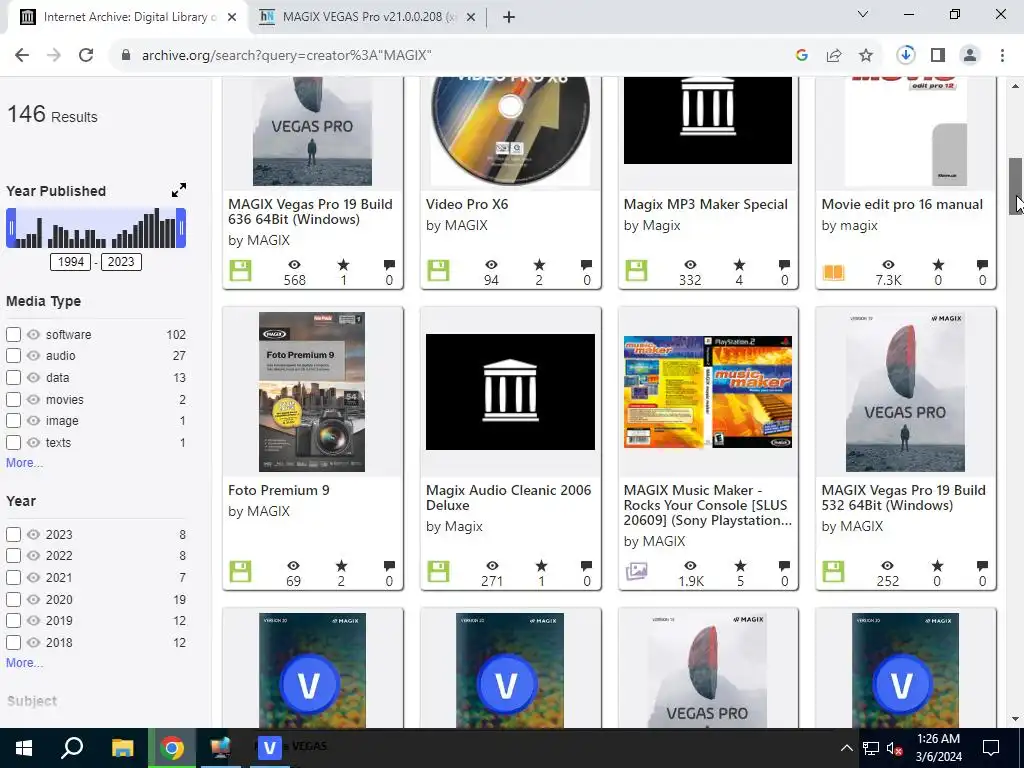This screenshot has height=768, width=1024.
Task: Click software icon on Video Pro X6 card
Action: [438, 271]
